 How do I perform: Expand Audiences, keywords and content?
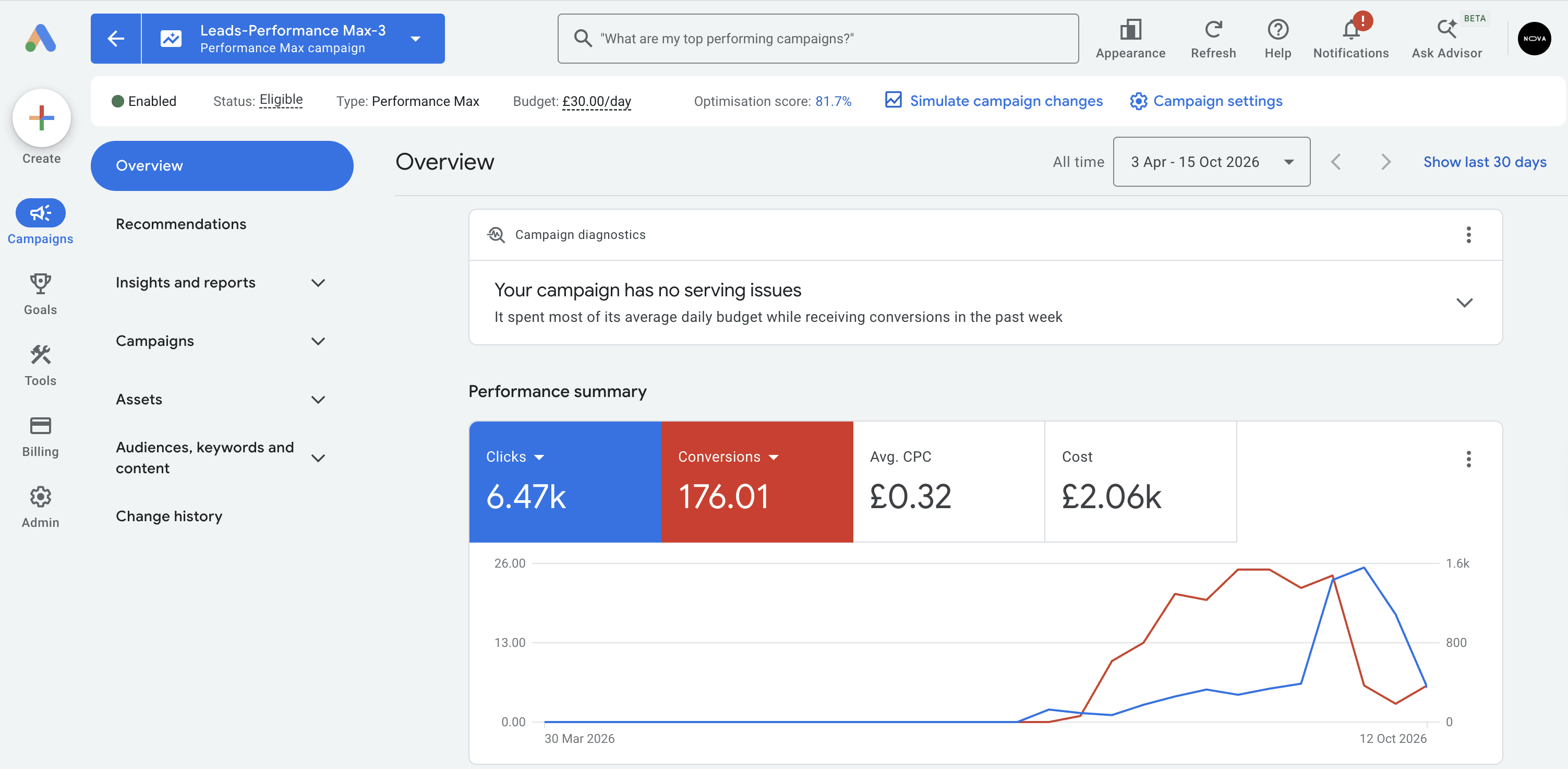318,458
